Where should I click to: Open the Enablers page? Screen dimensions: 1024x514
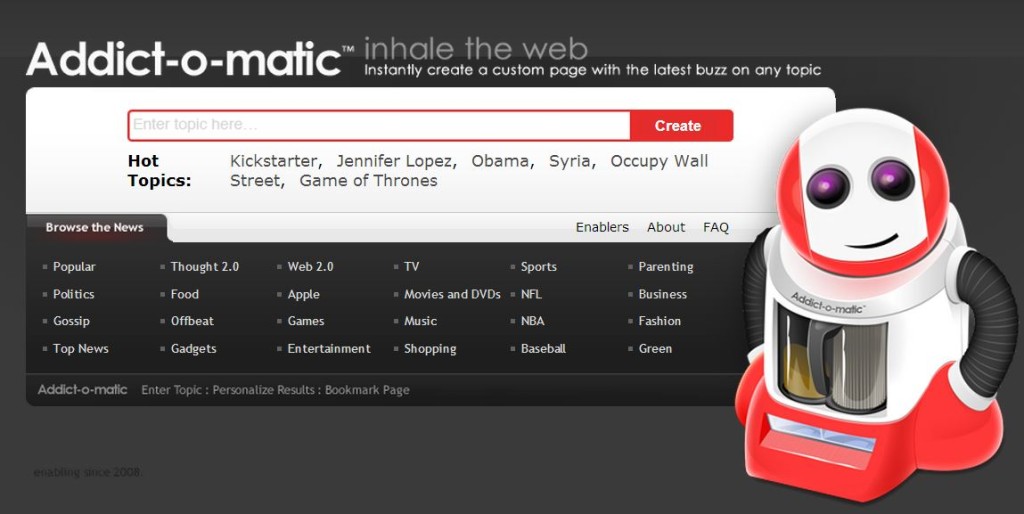(x=602, y=227)
